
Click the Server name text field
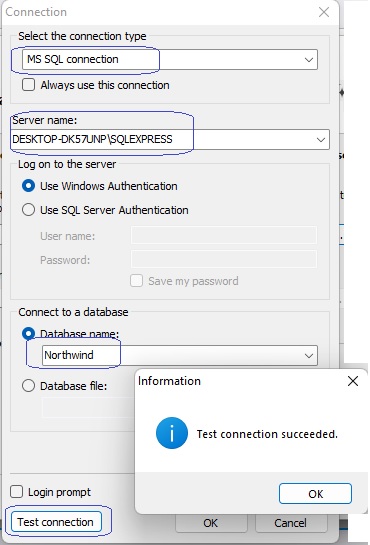point(170,140)
